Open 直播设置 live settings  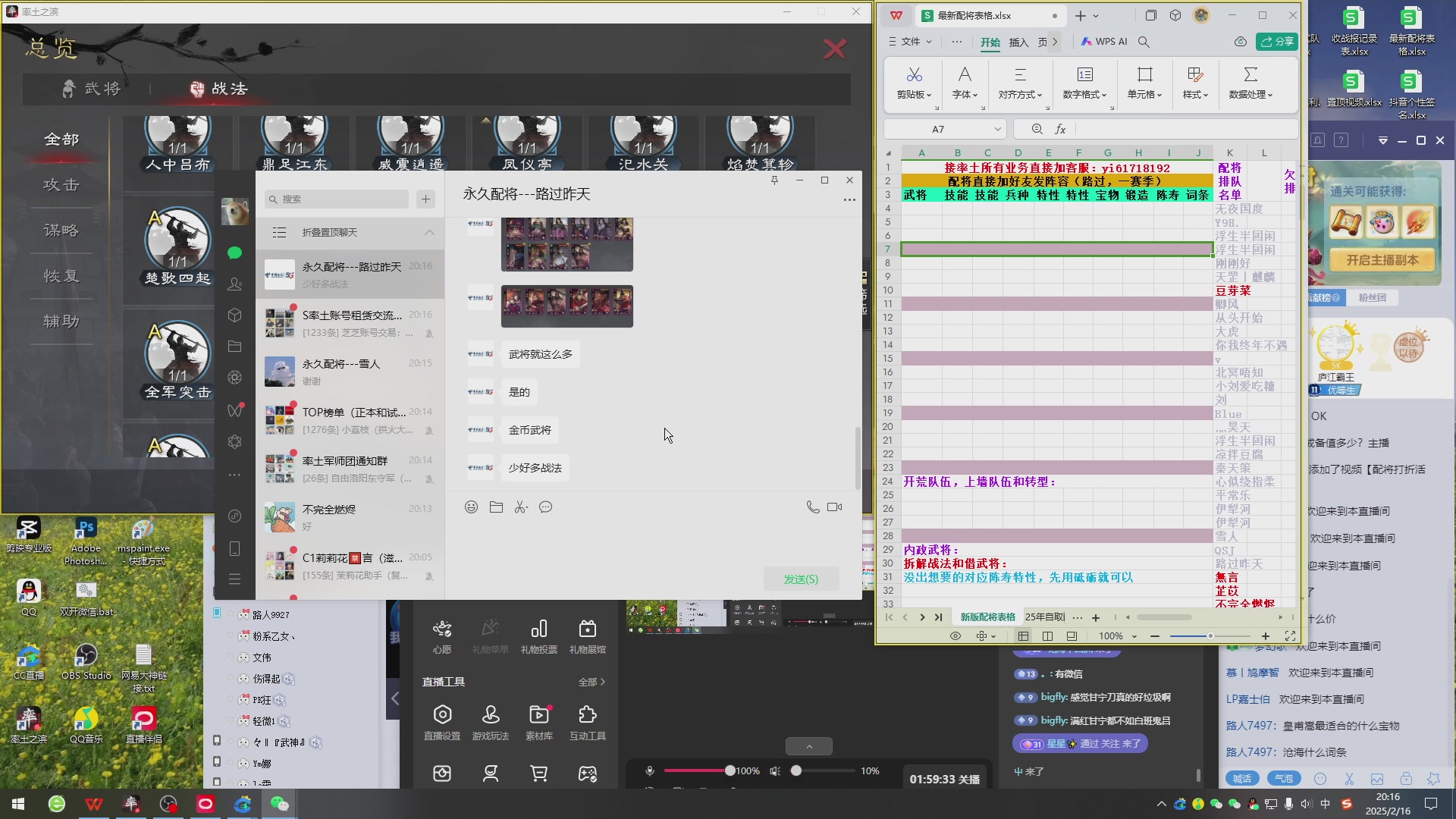[x=442, y=722]
